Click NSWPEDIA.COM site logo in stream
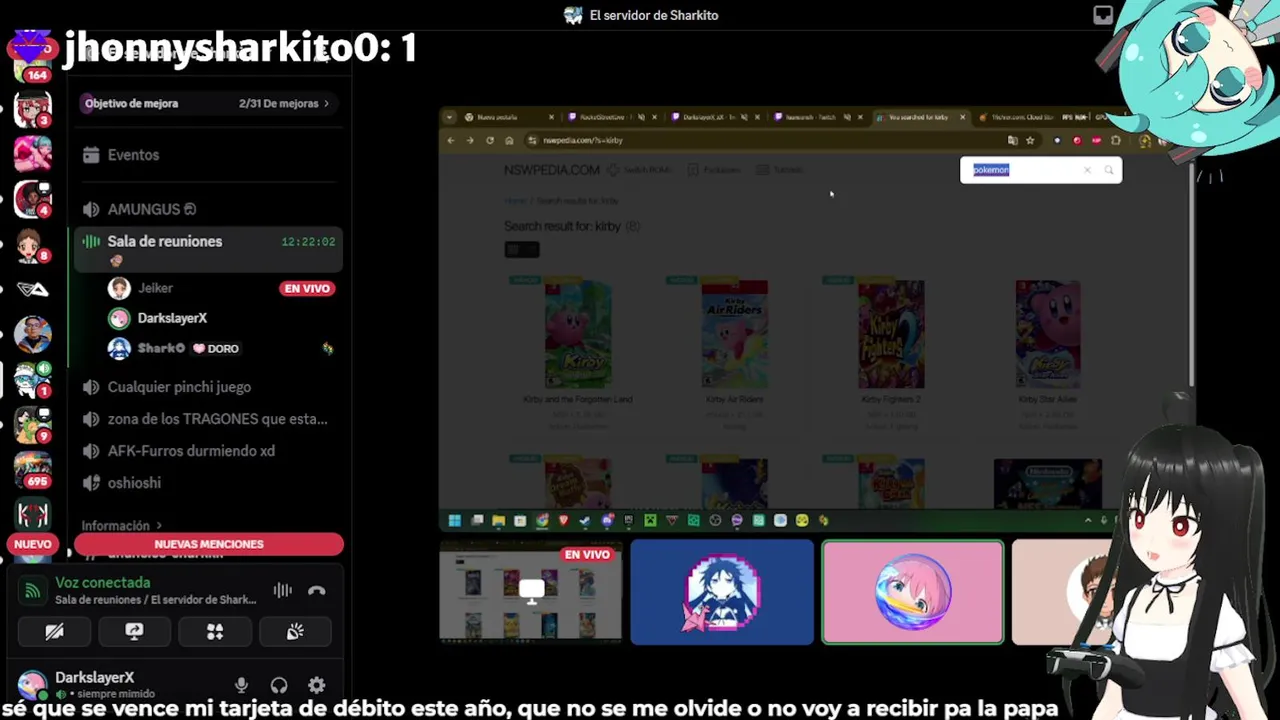Screen dimensions: 1280x720 (552, 170)
